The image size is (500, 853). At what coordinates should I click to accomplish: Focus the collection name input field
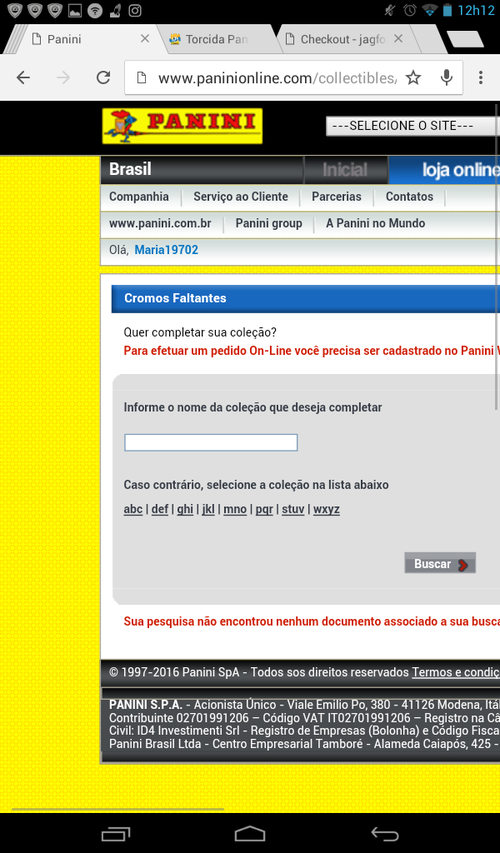tap(211, 442)
